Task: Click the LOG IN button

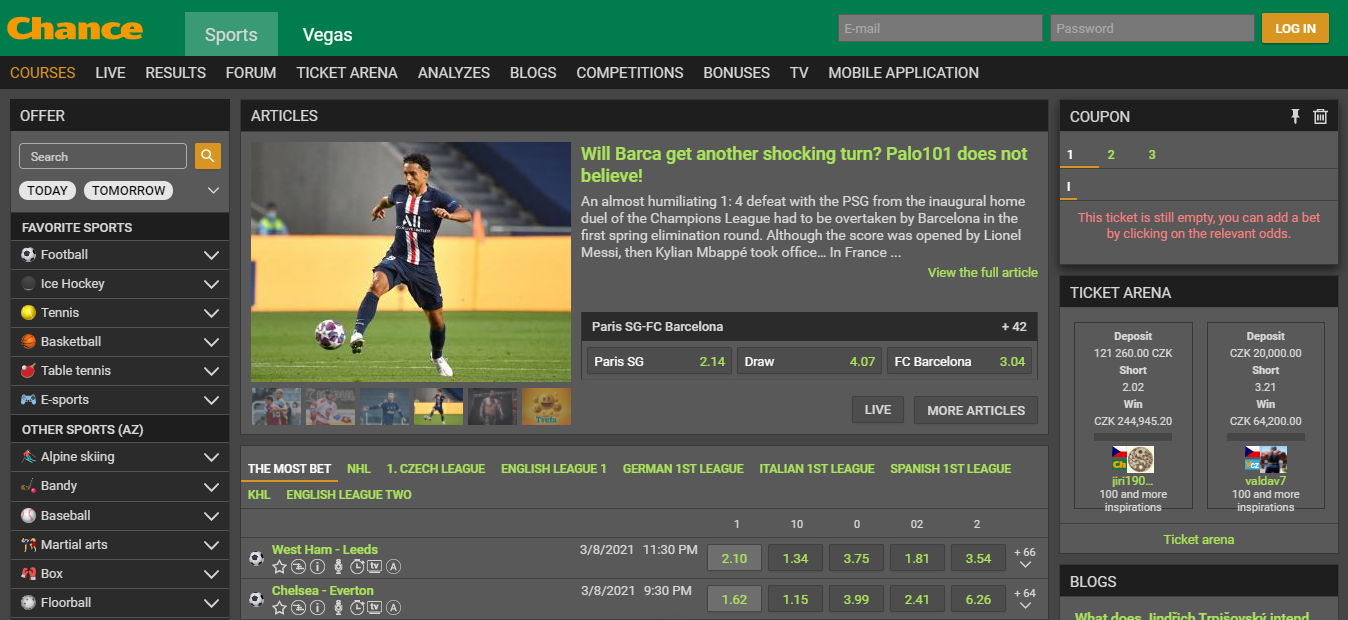Action: 1295,28
